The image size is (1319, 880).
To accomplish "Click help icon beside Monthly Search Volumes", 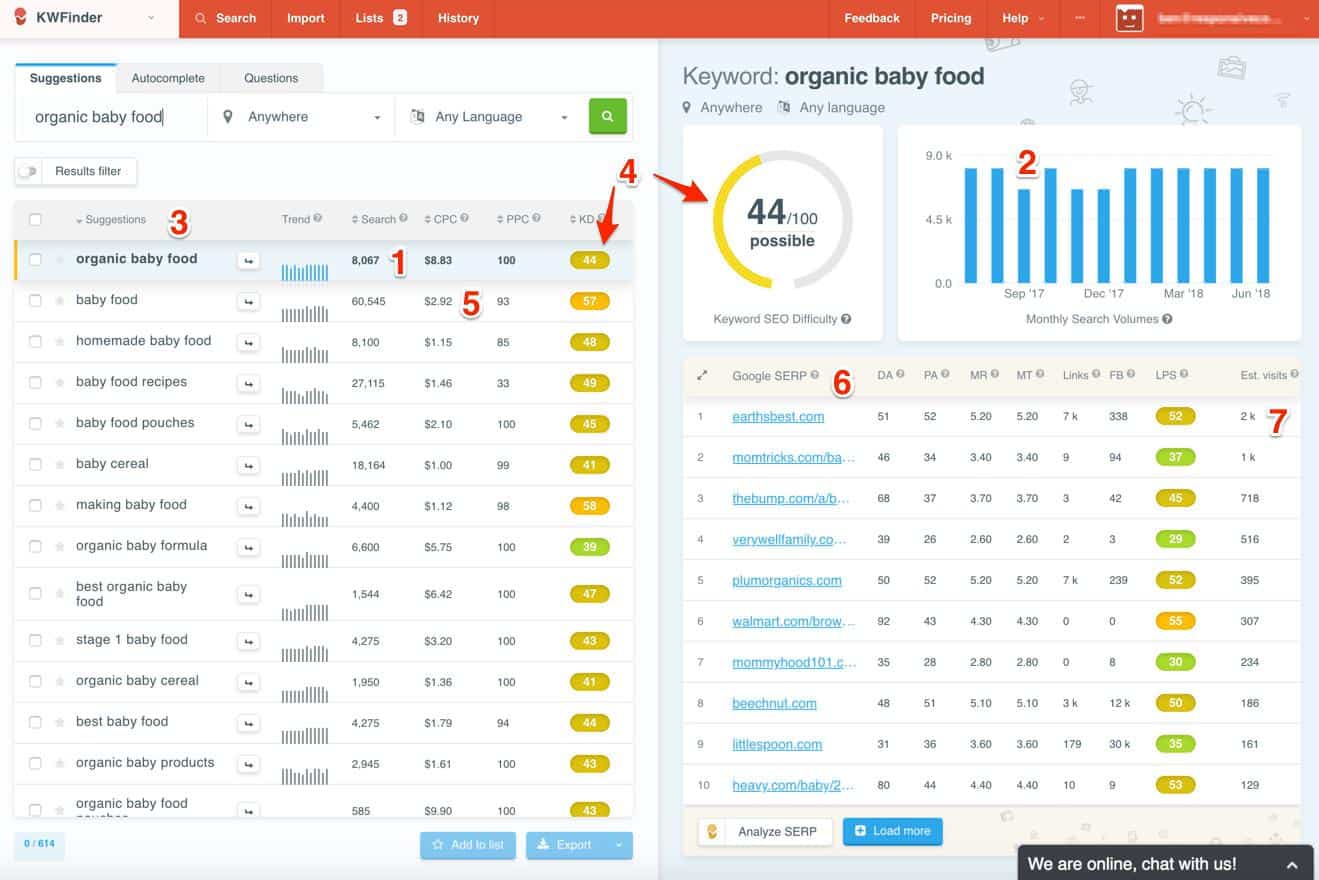I will pyautogui.click(x=1167, y=319).
